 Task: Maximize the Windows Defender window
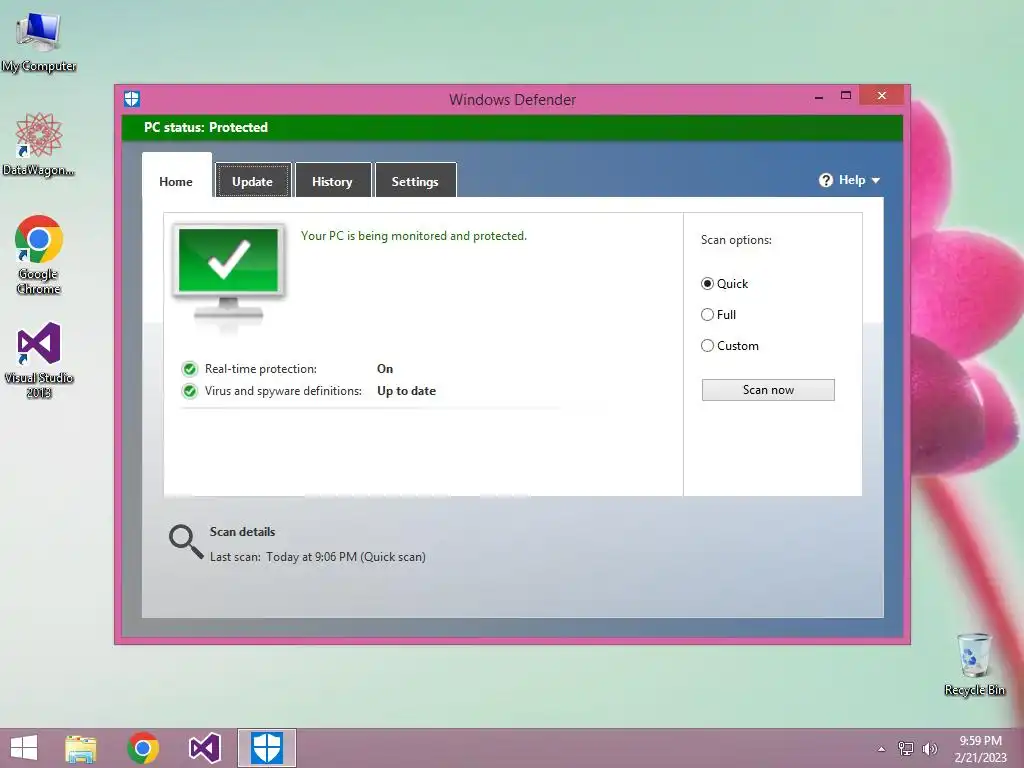[x=846, y=96]
